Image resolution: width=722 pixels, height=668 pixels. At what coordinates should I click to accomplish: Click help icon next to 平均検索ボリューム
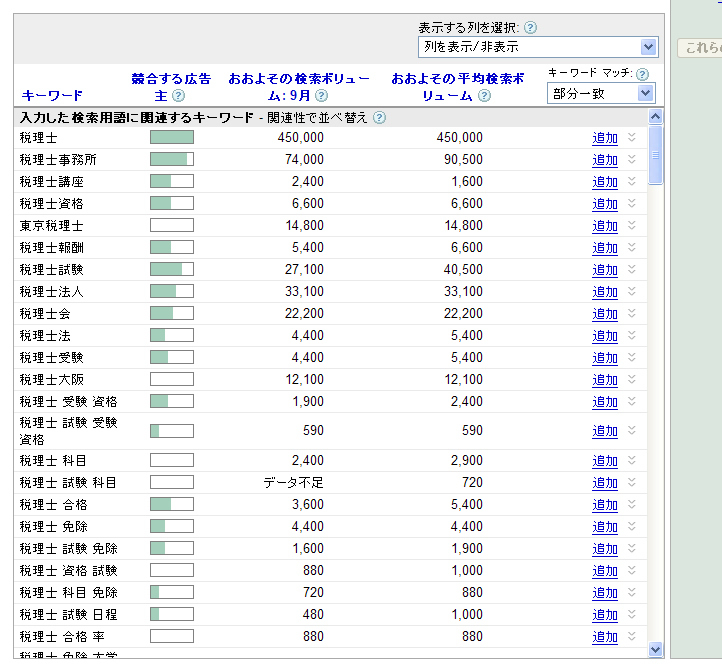(x=484, y=96)
